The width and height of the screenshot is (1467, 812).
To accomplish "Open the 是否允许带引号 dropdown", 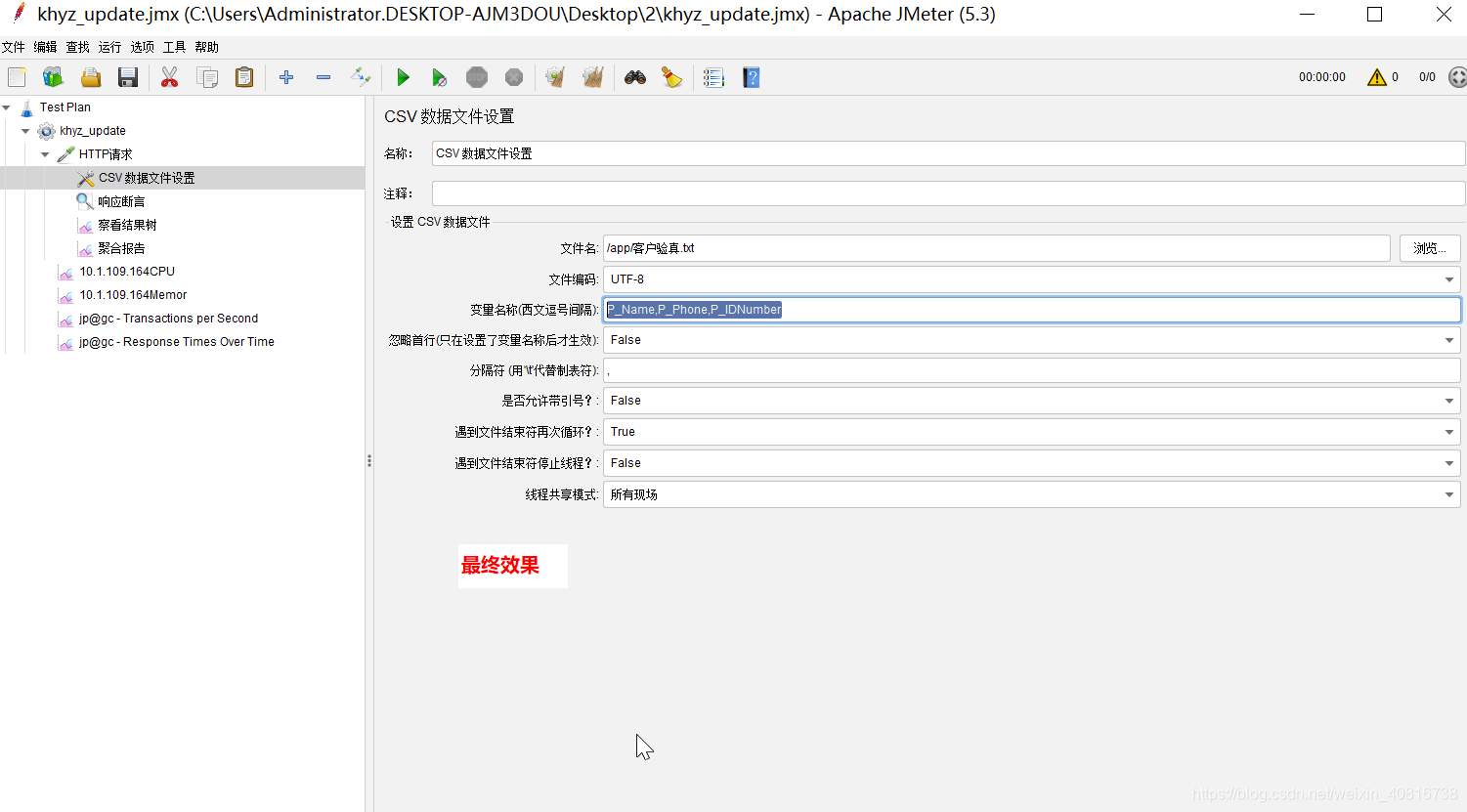I will click(1032, 401).
